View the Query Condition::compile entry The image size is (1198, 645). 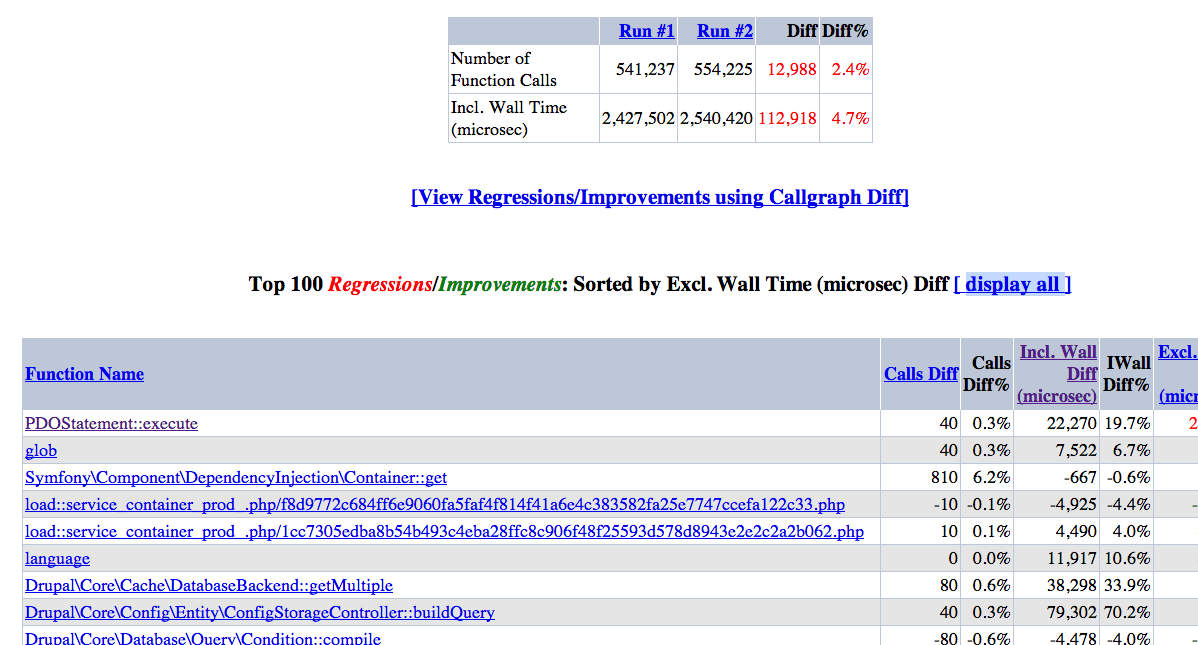204,638
